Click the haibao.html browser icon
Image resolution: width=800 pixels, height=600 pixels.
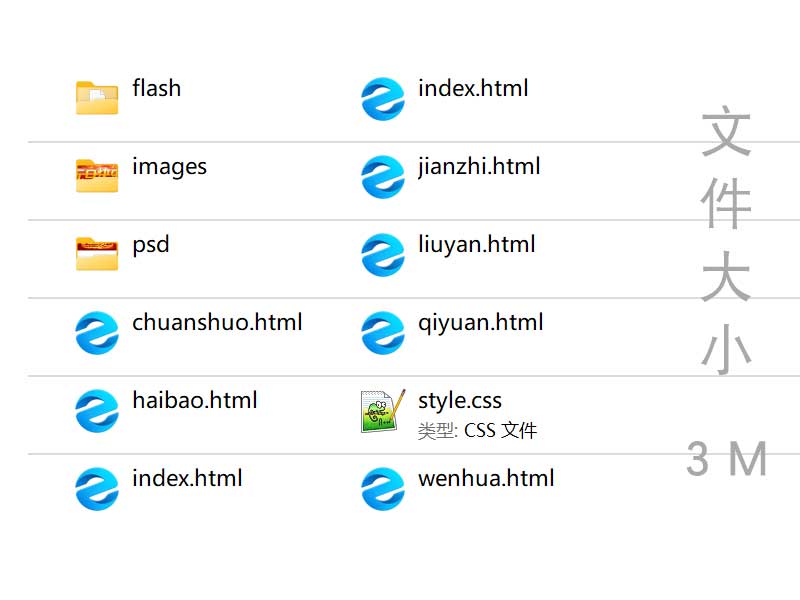point(97,411)
